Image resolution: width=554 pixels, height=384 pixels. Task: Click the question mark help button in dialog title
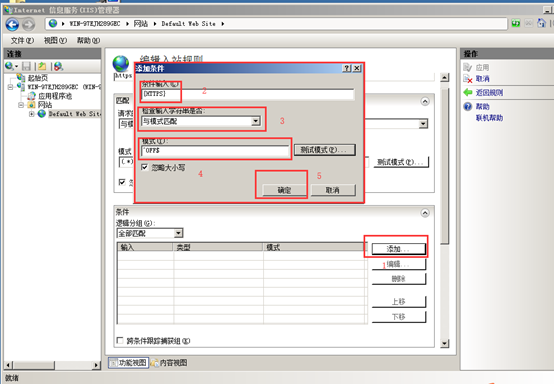point(347,68)
